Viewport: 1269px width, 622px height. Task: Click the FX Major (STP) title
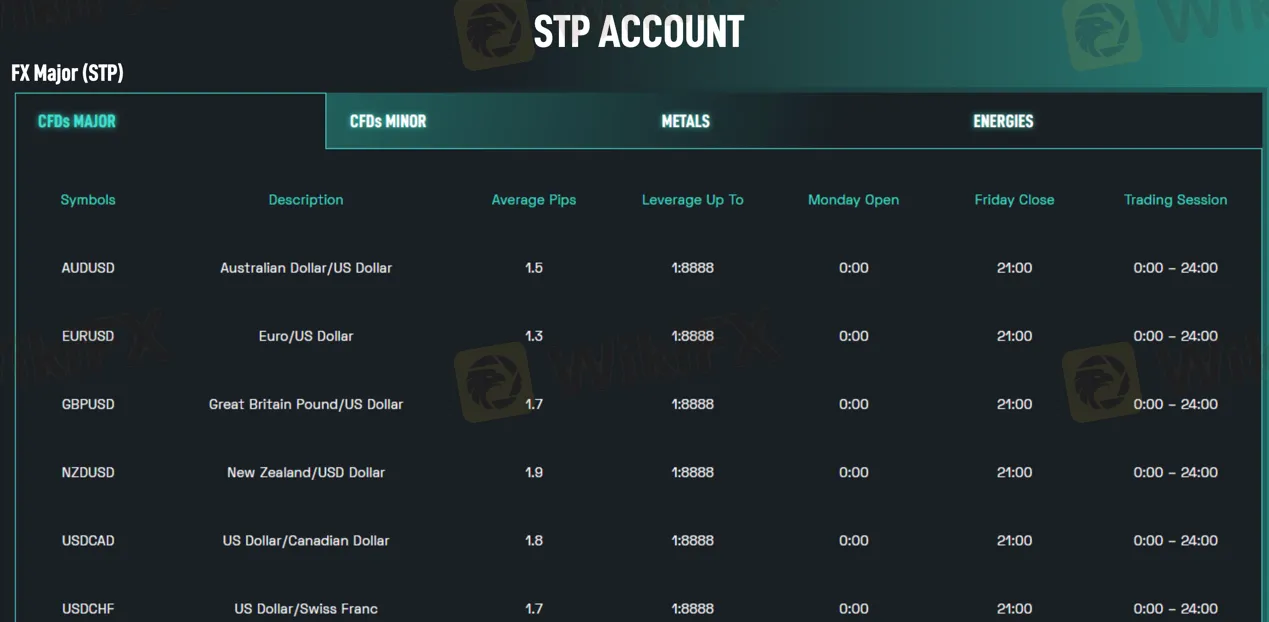pyautogui.click(x=67, y=73)
